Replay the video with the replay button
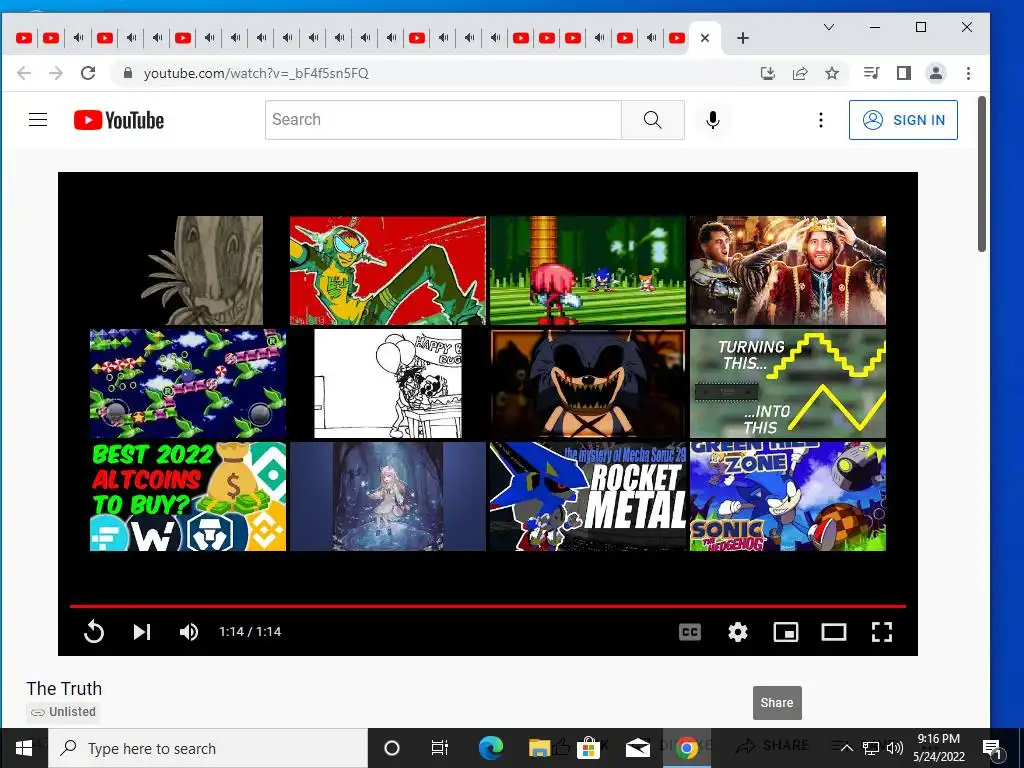 tap(93, 632)
